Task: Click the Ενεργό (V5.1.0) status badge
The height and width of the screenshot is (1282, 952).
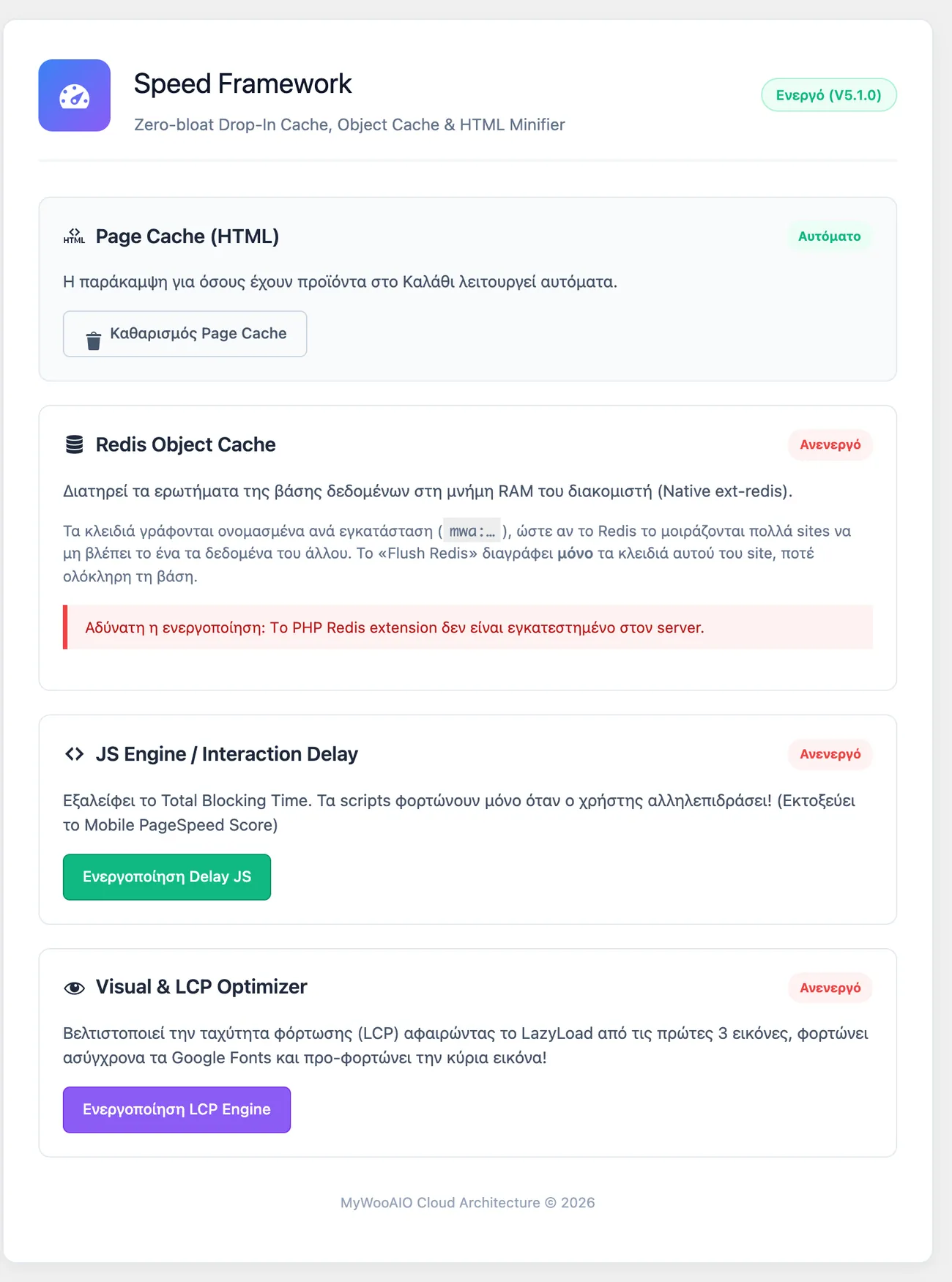Action: click(x=829, y=95)
